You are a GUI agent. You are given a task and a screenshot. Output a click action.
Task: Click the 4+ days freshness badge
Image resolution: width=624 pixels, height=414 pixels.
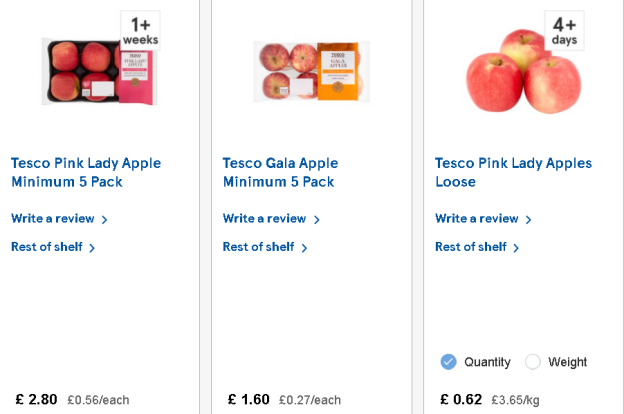pyautogui.click(x=564, y=31)
